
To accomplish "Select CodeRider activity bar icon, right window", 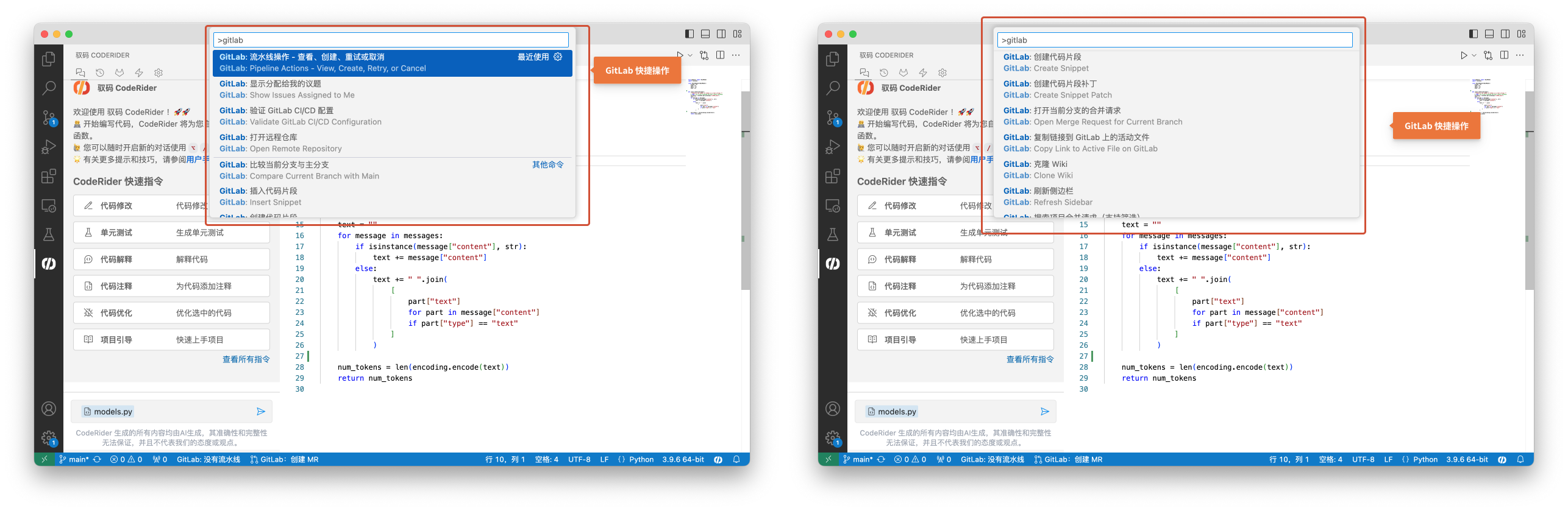I will [x=832, y=264].
